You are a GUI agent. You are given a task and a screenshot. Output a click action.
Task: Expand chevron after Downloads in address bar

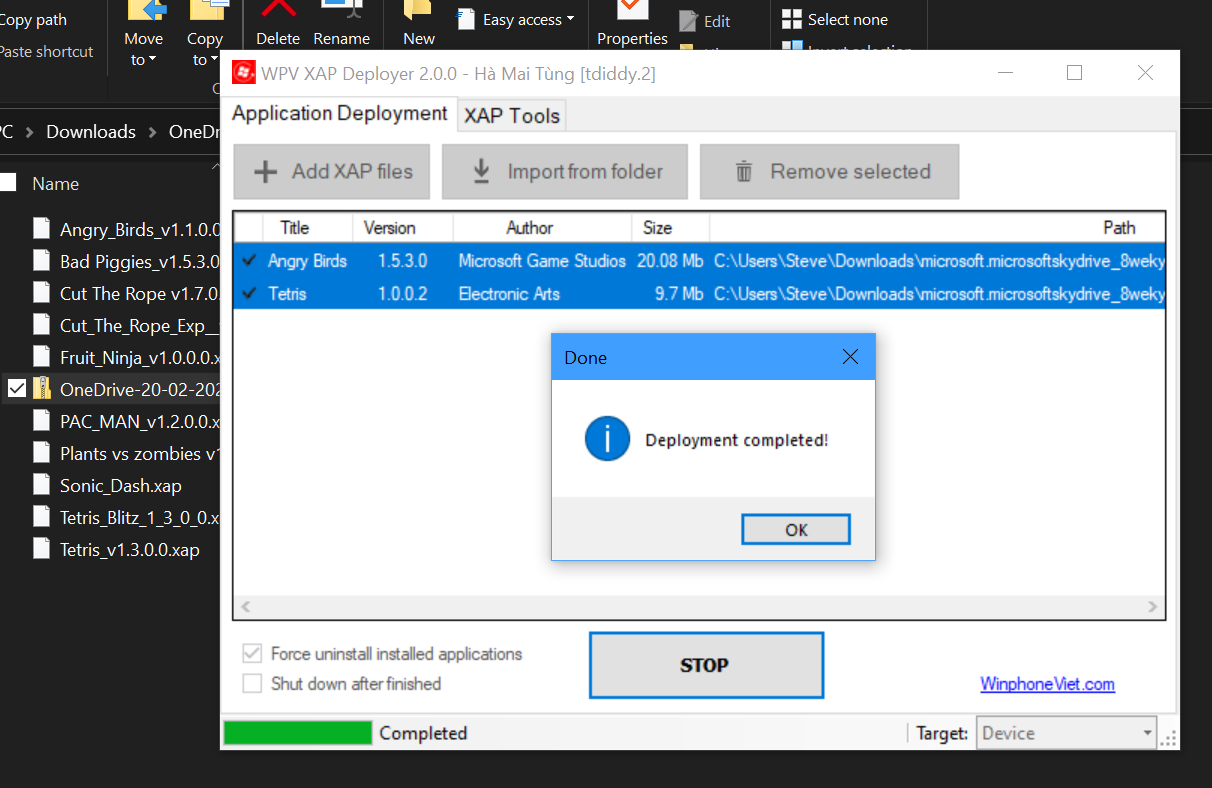pos(153,132)
